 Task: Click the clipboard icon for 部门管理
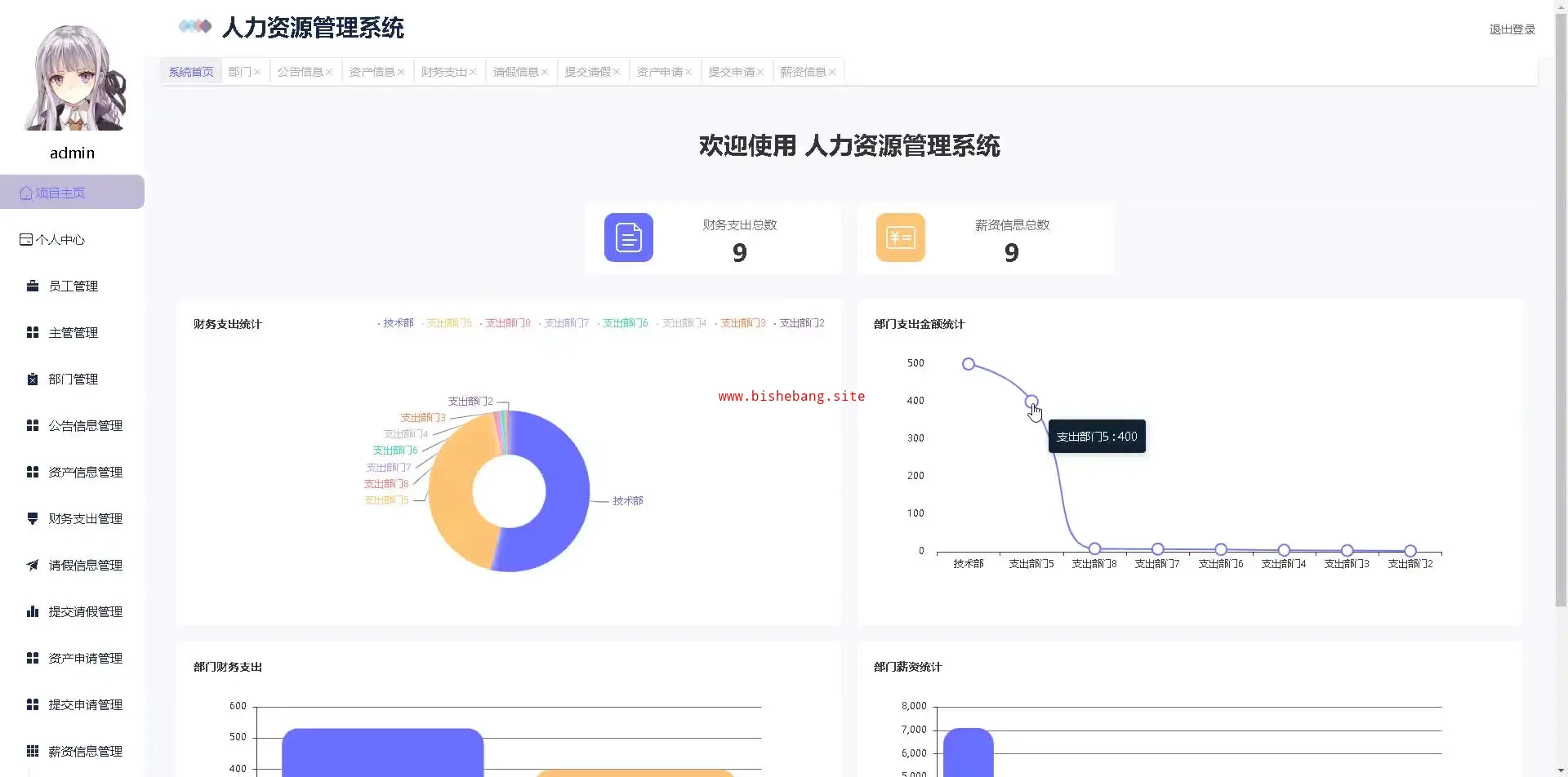click(33, 380)
